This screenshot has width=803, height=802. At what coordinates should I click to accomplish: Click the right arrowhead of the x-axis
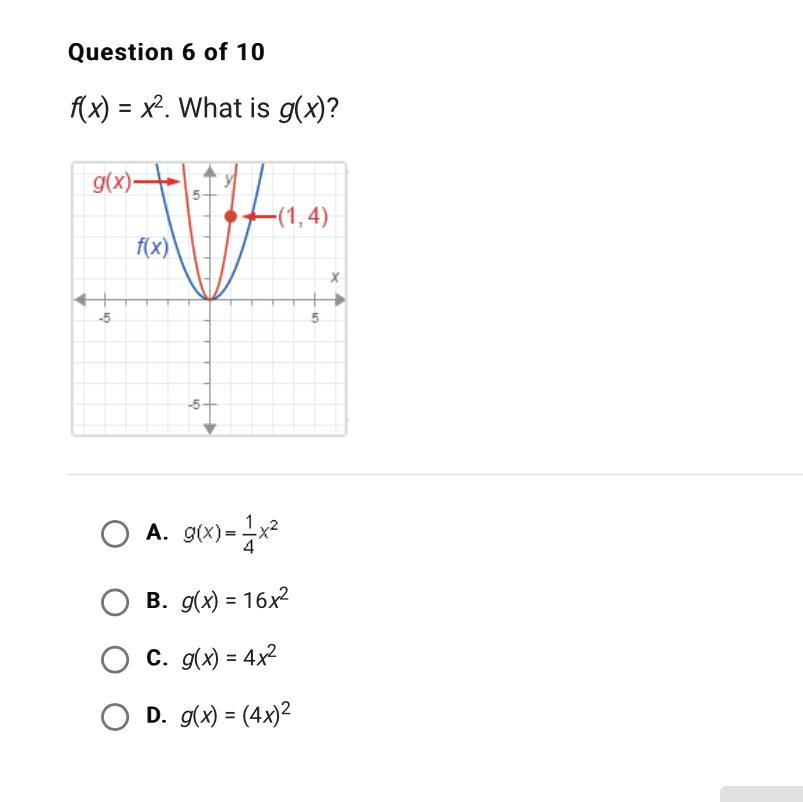(340, 300)
